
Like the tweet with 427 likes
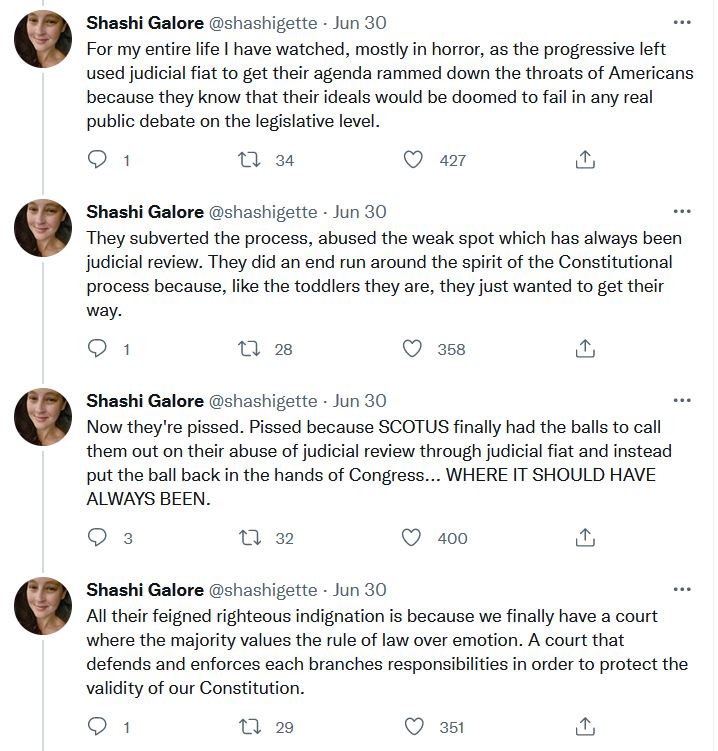(x=411, y=159)
